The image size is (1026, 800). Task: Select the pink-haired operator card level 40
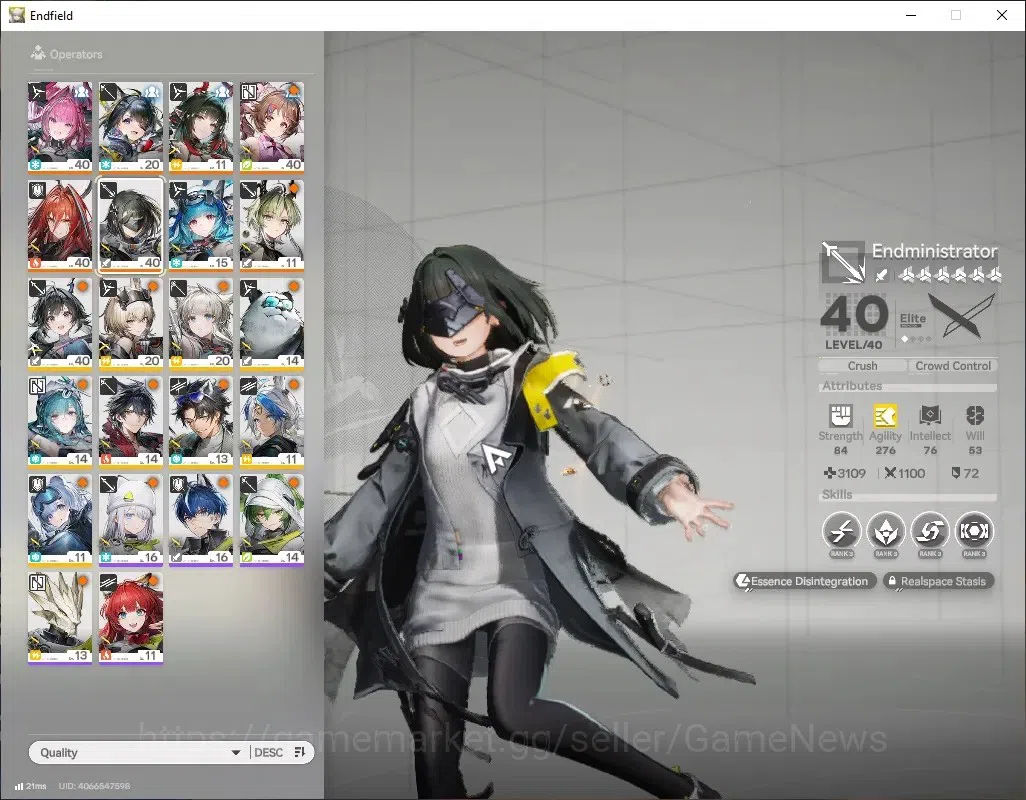(60, 127)
